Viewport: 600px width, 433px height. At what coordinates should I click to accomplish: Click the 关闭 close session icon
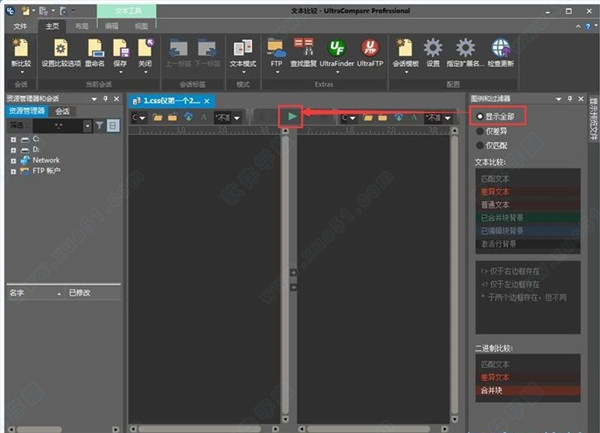click(x=145, y=49)
